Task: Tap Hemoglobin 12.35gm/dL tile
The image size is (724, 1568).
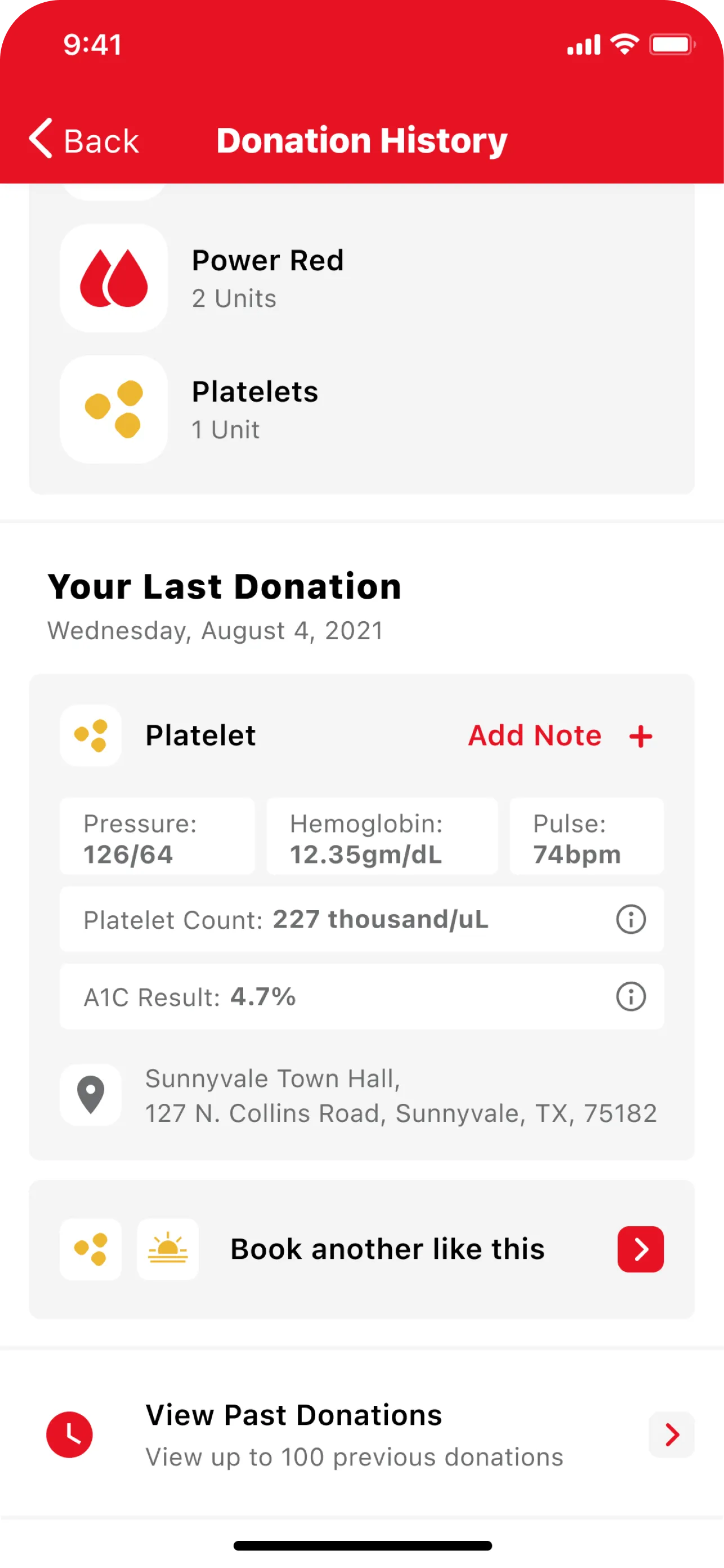Action: point(382,836)
